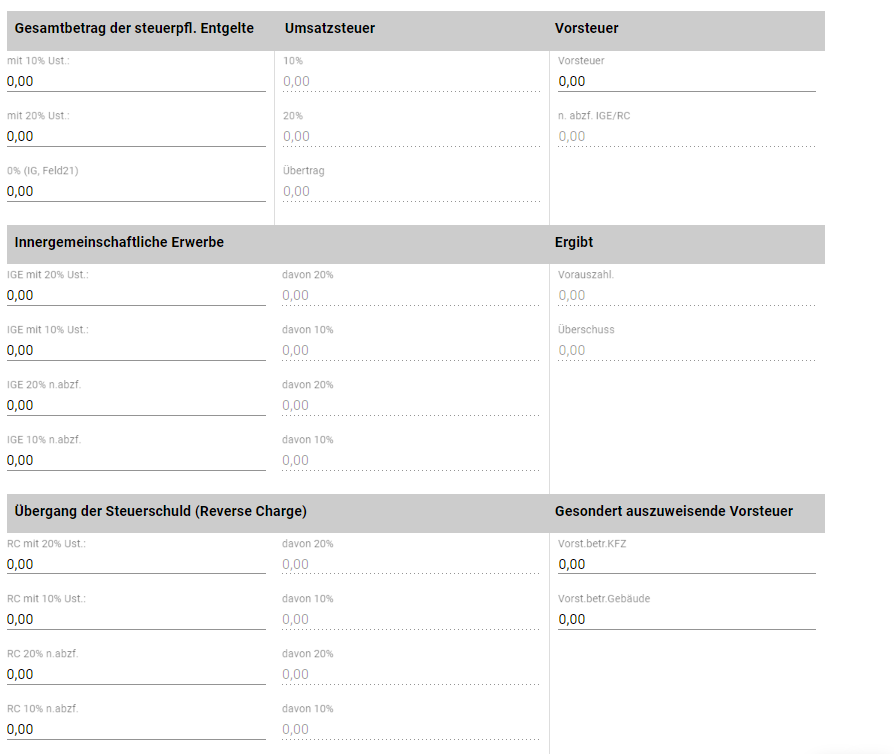Click the 'mit 10% Ust.' amount field
The width and height of the screenshot is (894, 754).
[136, 82]
